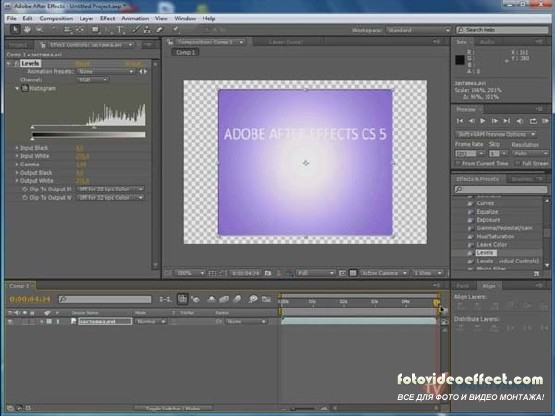Enable the Full Screen checkbox
This screenshot has width=555, height=416.
click(x=517, y=163)
